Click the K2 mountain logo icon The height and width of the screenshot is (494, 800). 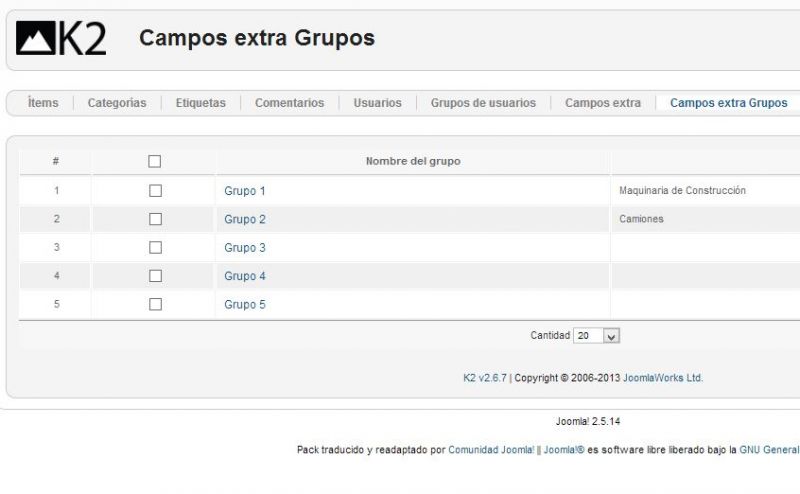[x=35, y=38]
